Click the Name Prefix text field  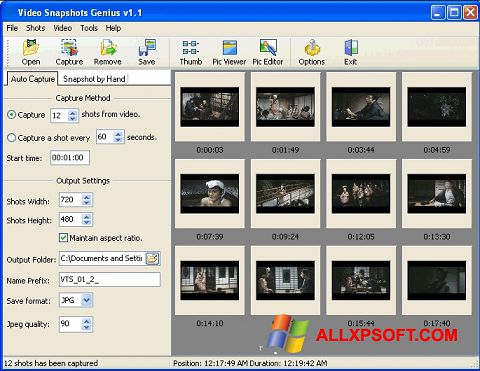tap(110, 280)
